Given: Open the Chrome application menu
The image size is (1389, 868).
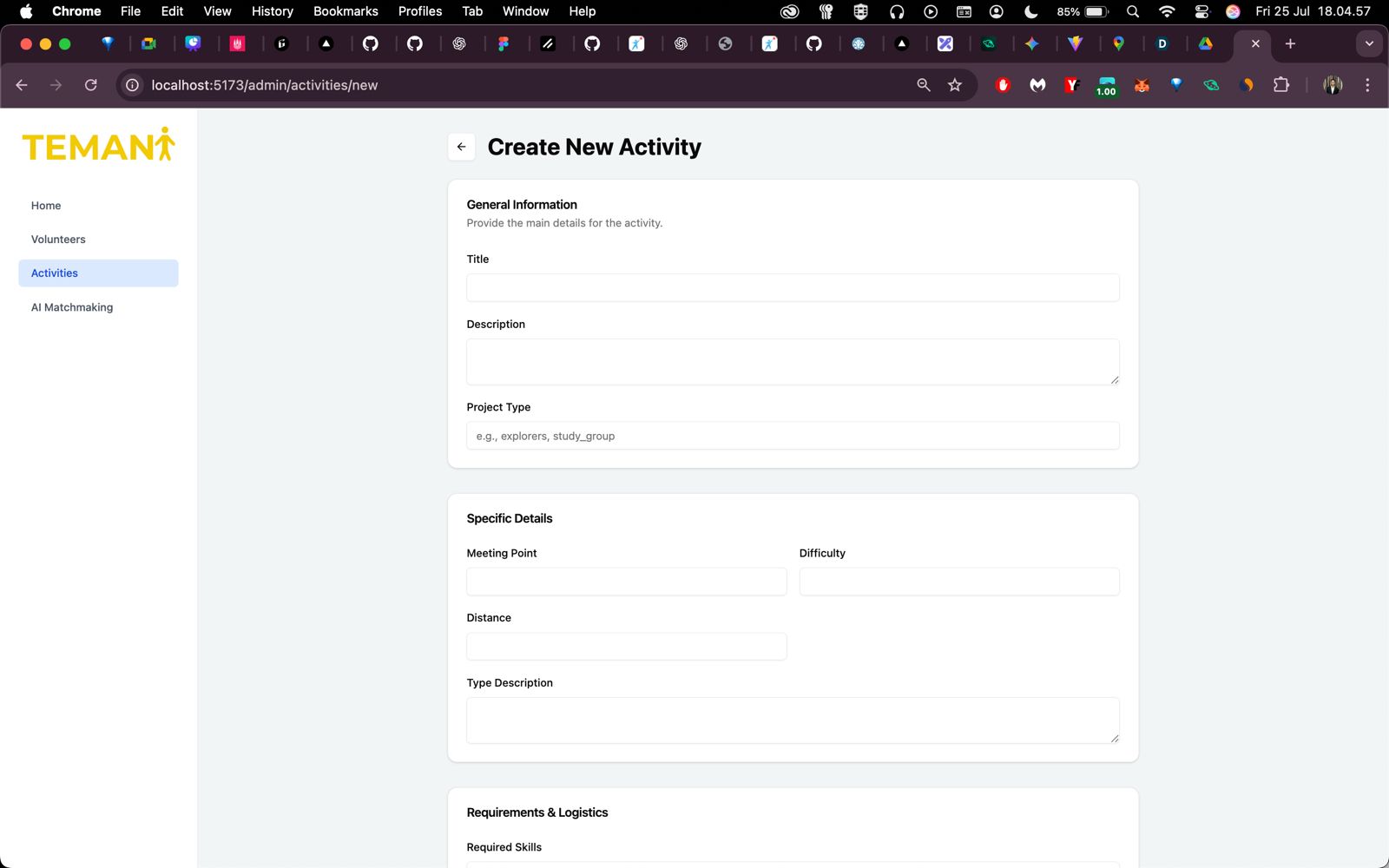Looking at the screenshot, I should pyautogui.click(x=76, y=11).
